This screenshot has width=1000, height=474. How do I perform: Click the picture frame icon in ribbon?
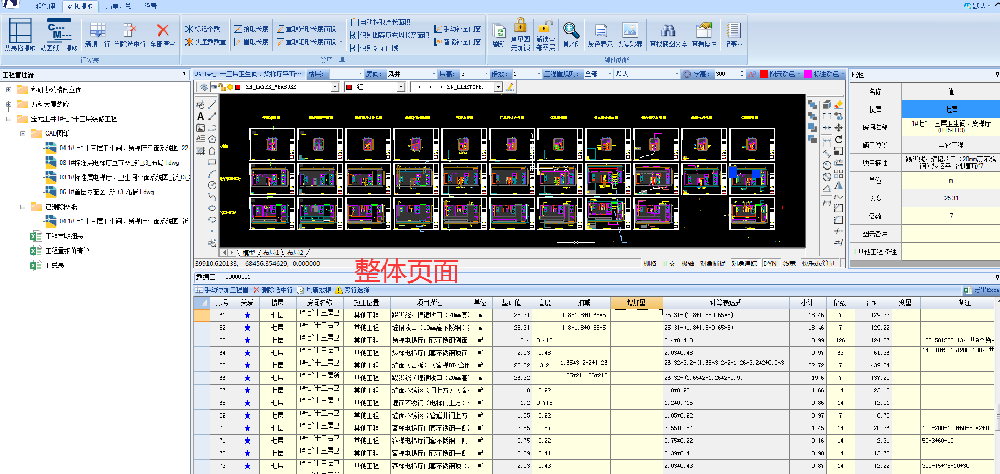(630, 30)
